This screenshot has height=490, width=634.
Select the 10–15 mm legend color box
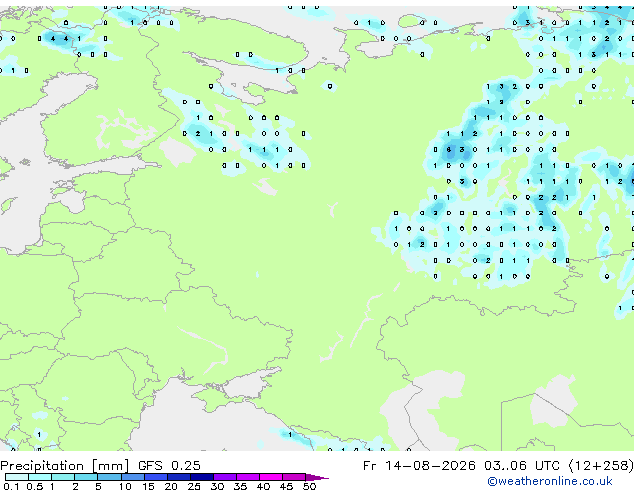133,477
